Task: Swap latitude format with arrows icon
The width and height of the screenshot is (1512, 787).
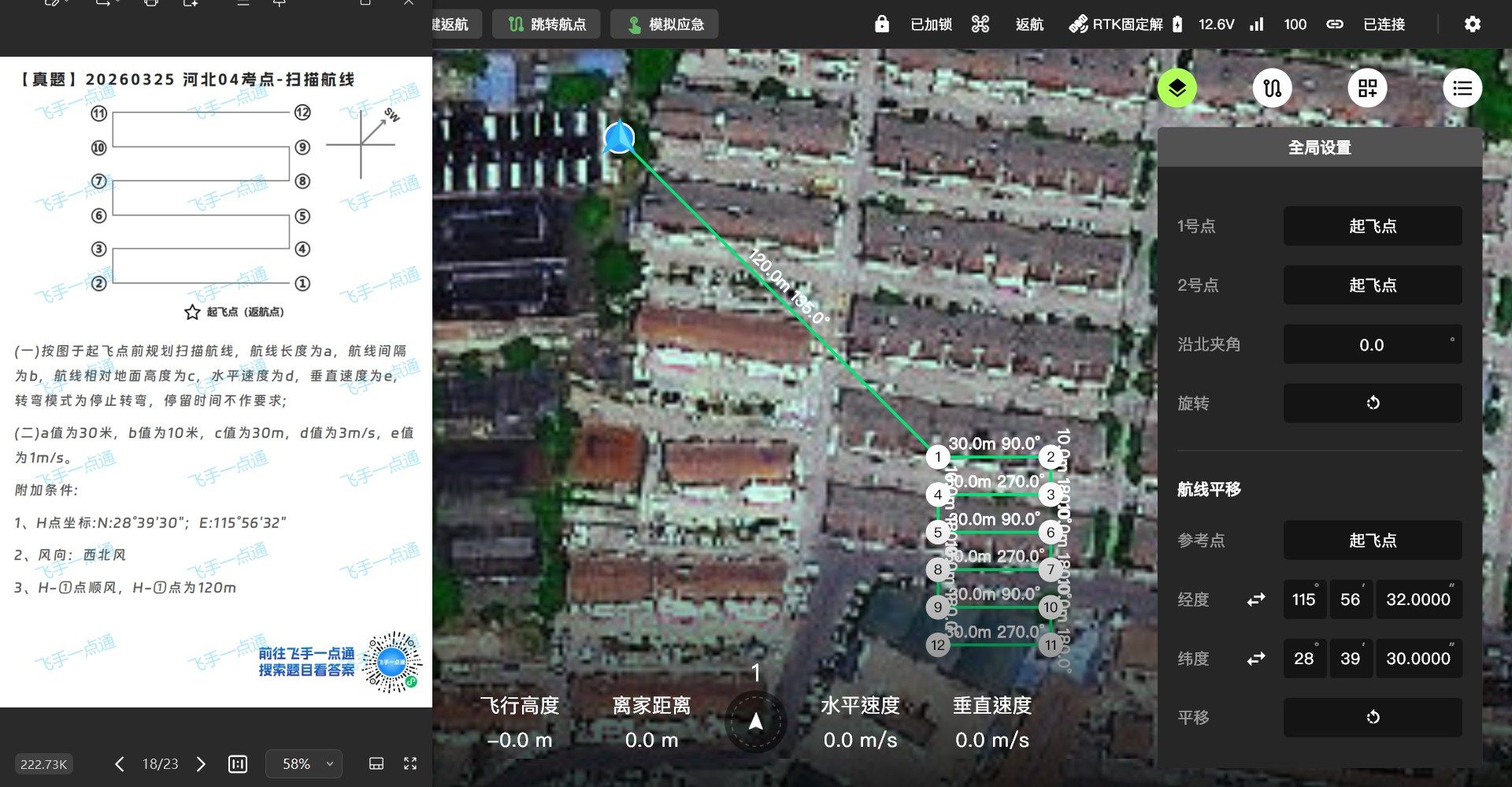Action: click(1256, 659)
